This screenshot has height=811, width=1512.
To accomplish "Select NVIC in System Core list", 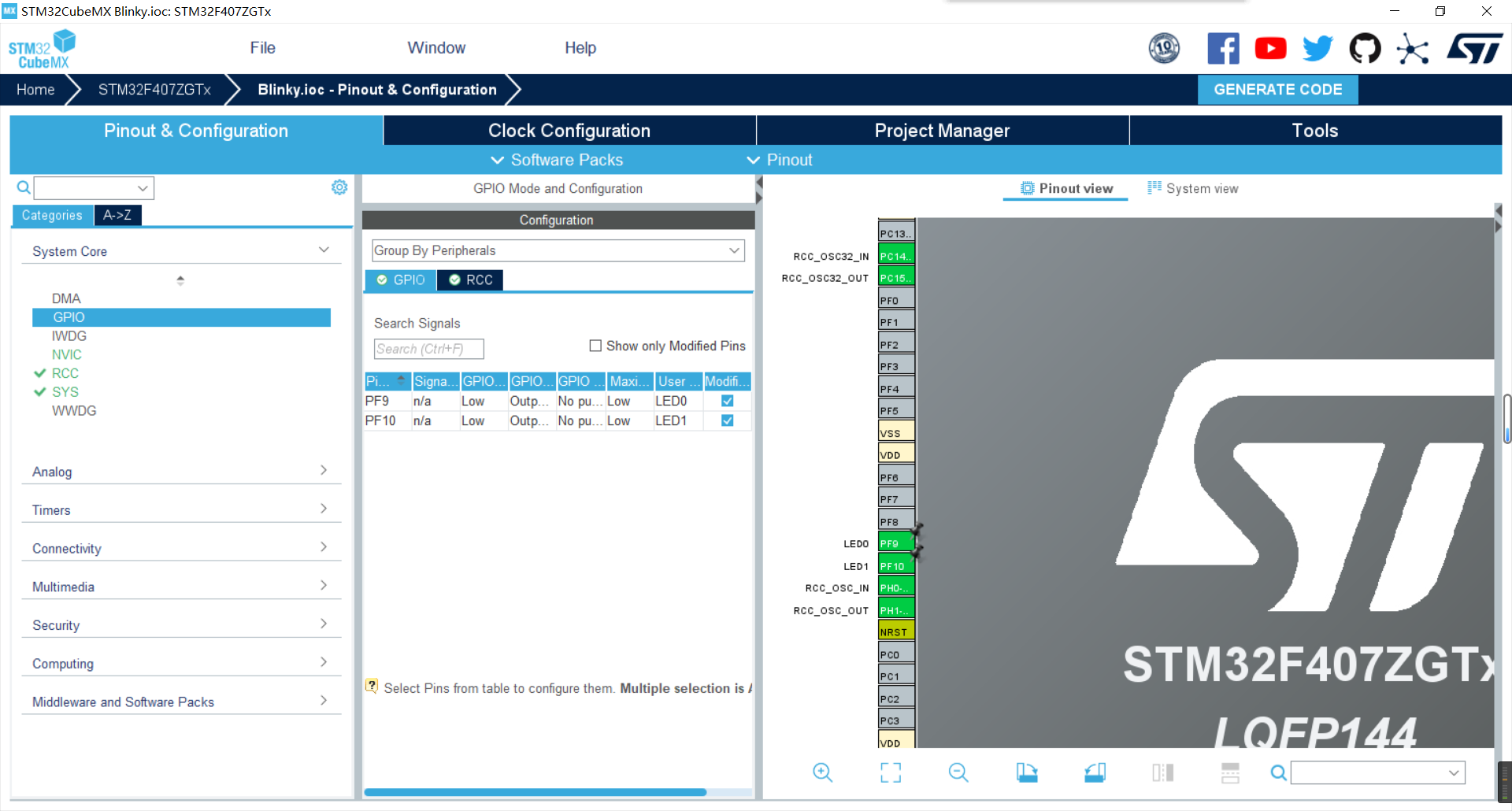I will tap(66, 354).
